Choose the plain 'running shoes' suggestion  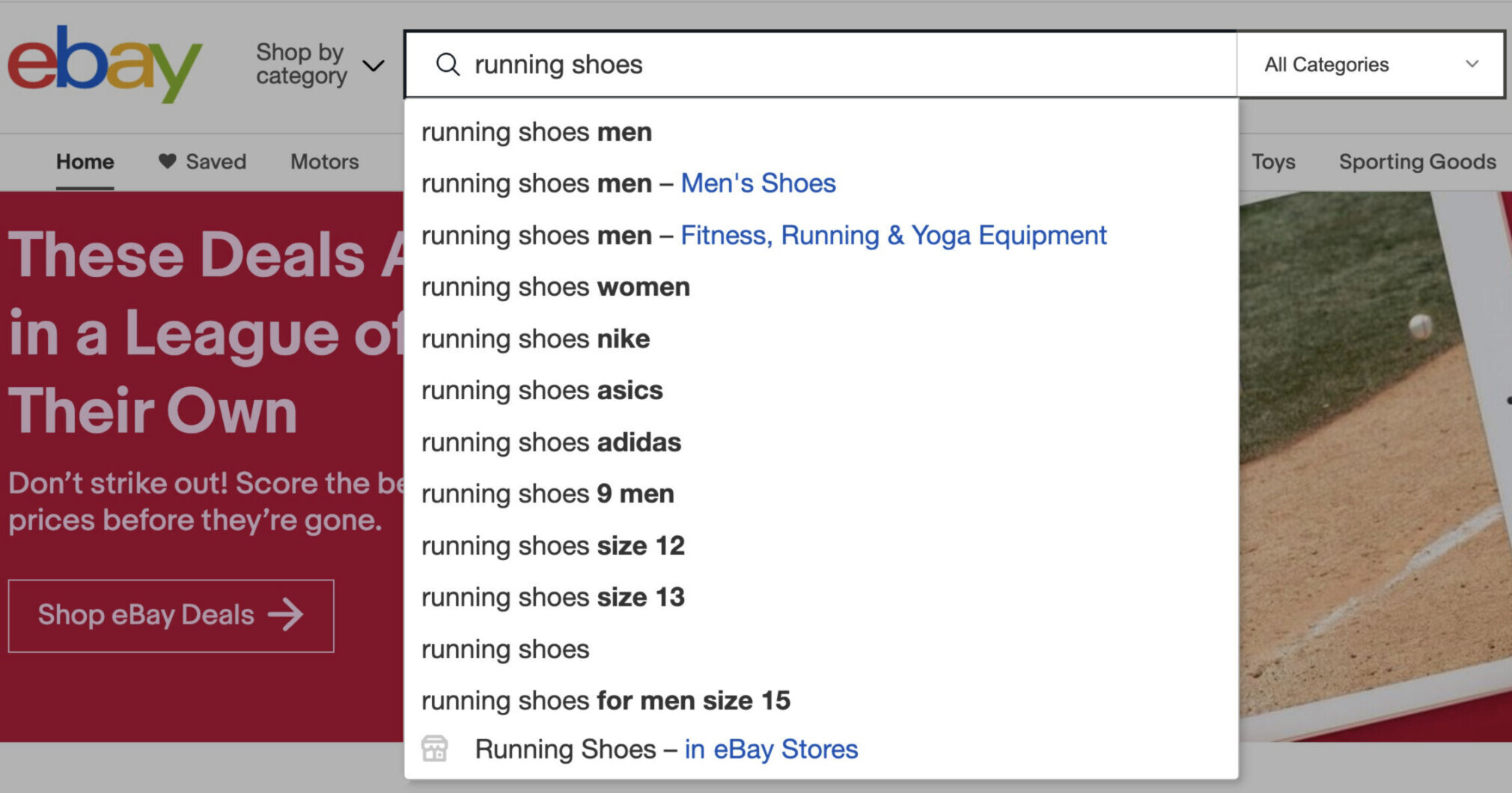click(x=821, y=648)
